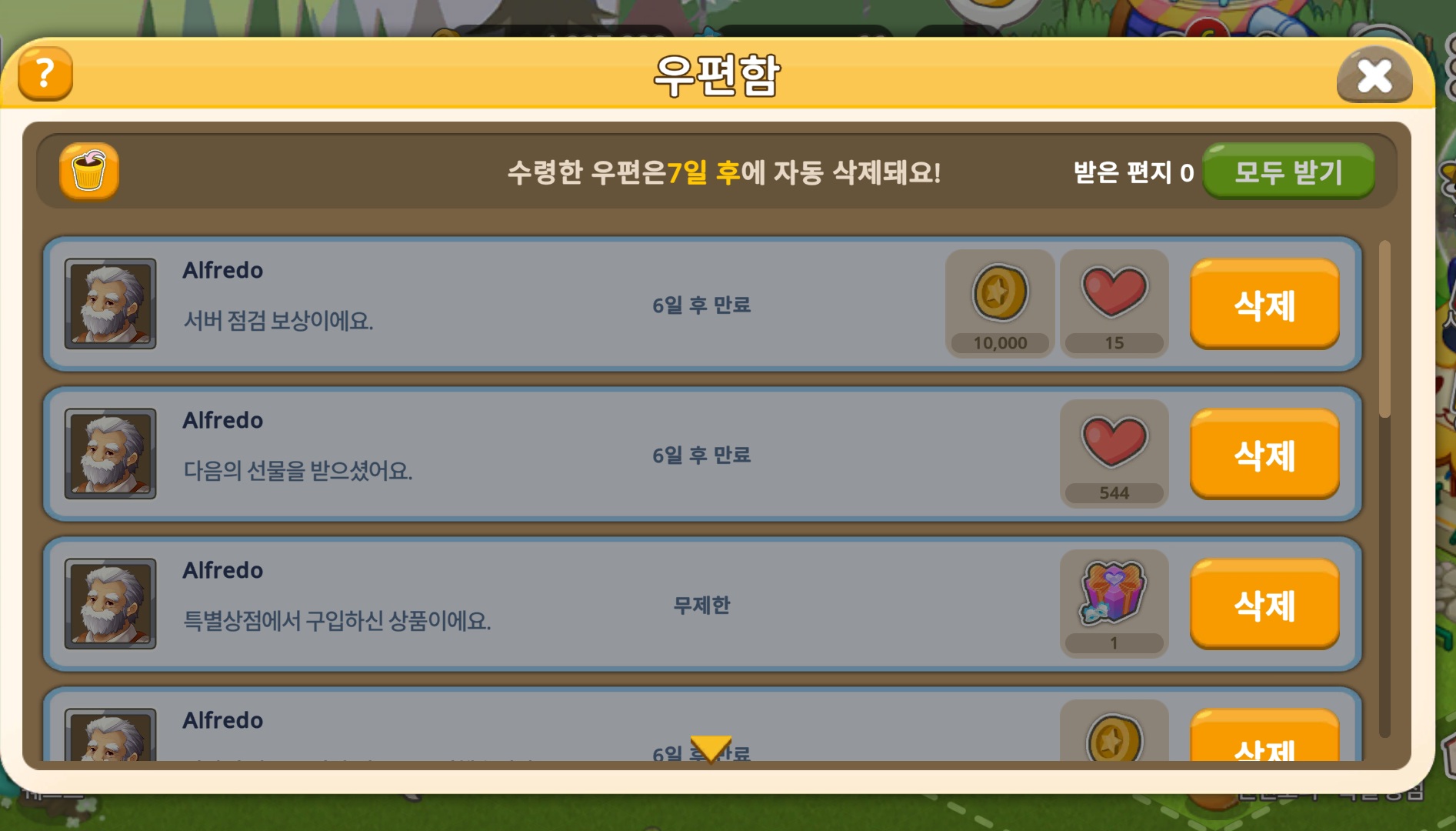Click the trash can delete-all icon
This screenshot has width=1456, height=831.
89,171
